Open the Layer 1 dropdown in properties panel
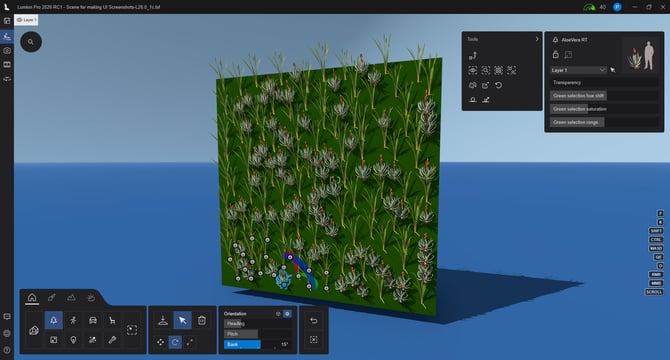 point(578,70)
